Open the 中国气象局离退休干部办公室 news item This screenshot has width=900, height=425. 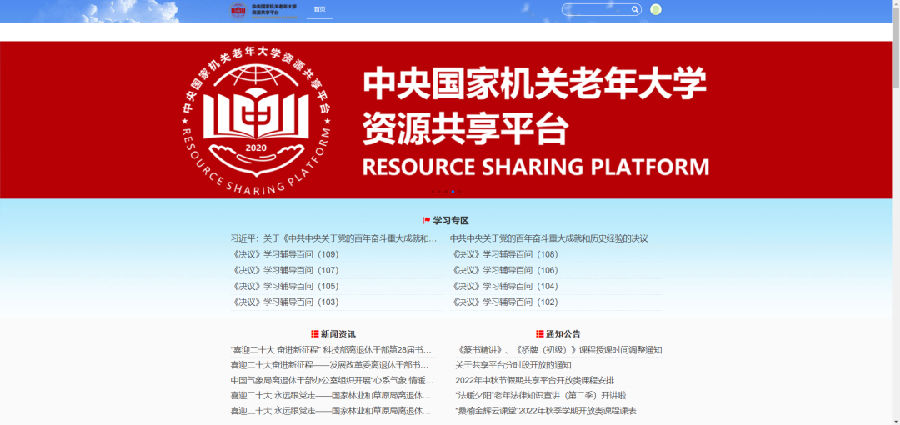pos(328,380)
